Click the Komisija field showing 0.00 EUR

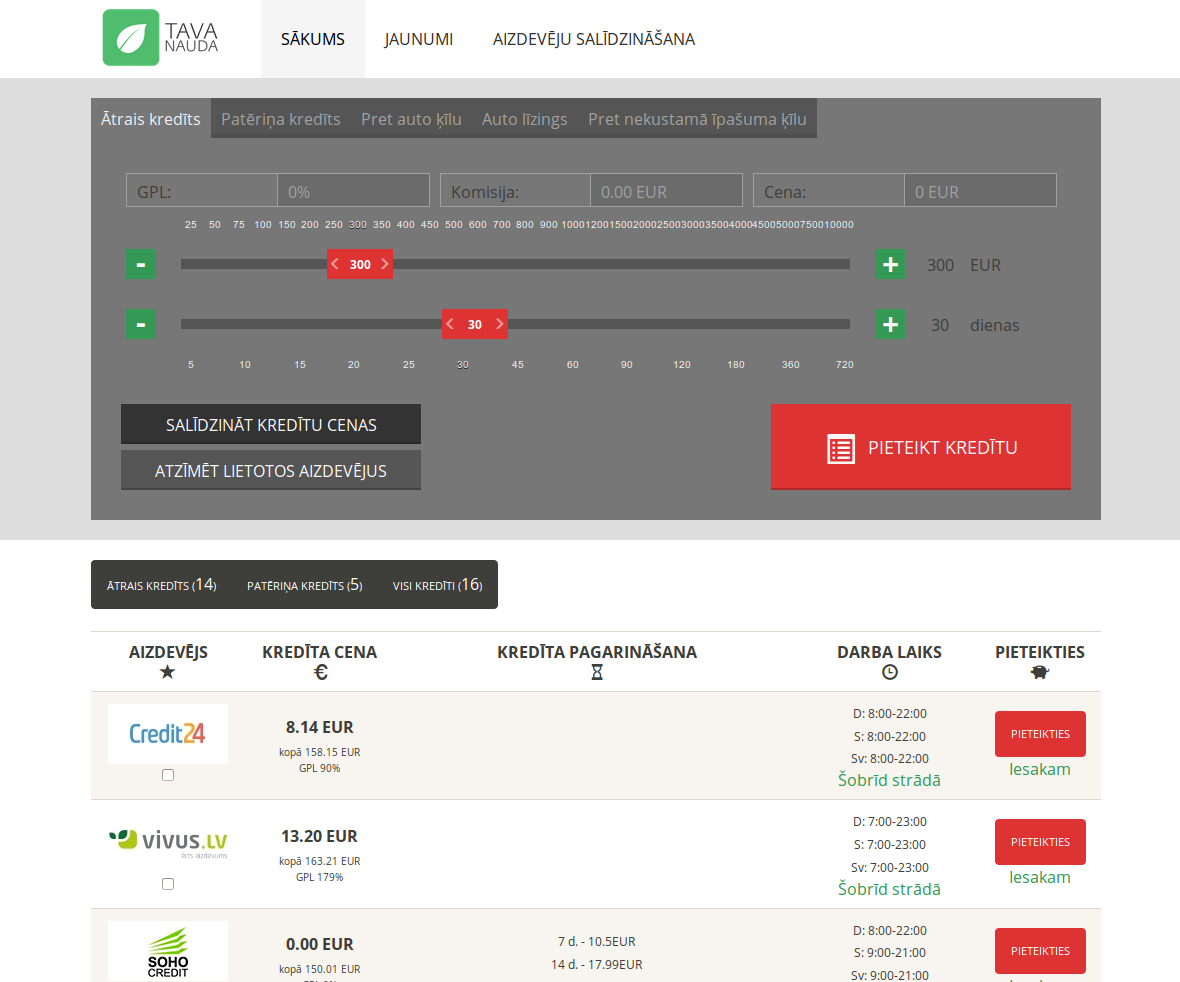pos(666,190)
